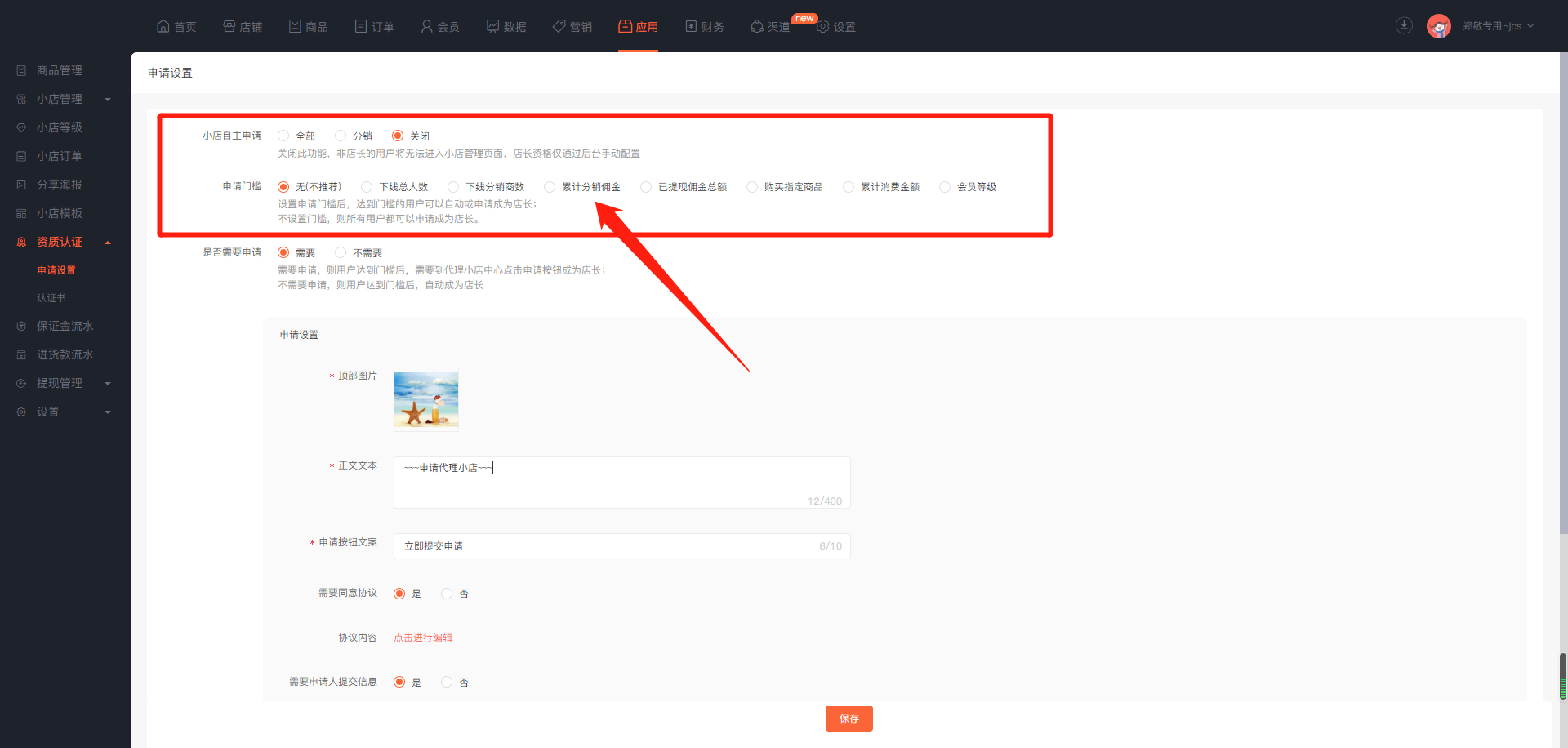The width and height of the screenshot is (1568, 748).
Task: Click the 小店等级 sidebar icon
Action: click(x=21, y=128)
